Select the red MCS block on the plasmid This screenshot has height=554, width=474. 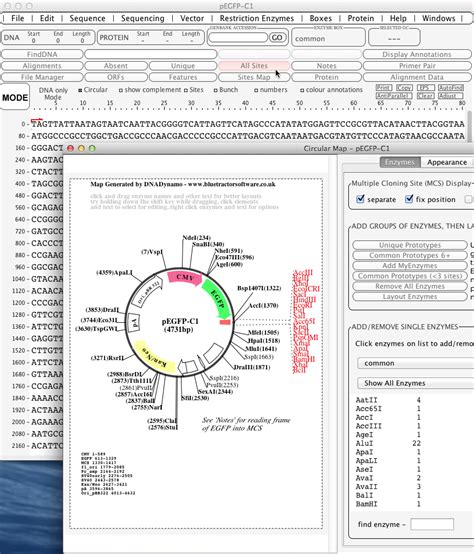[225, 322]
